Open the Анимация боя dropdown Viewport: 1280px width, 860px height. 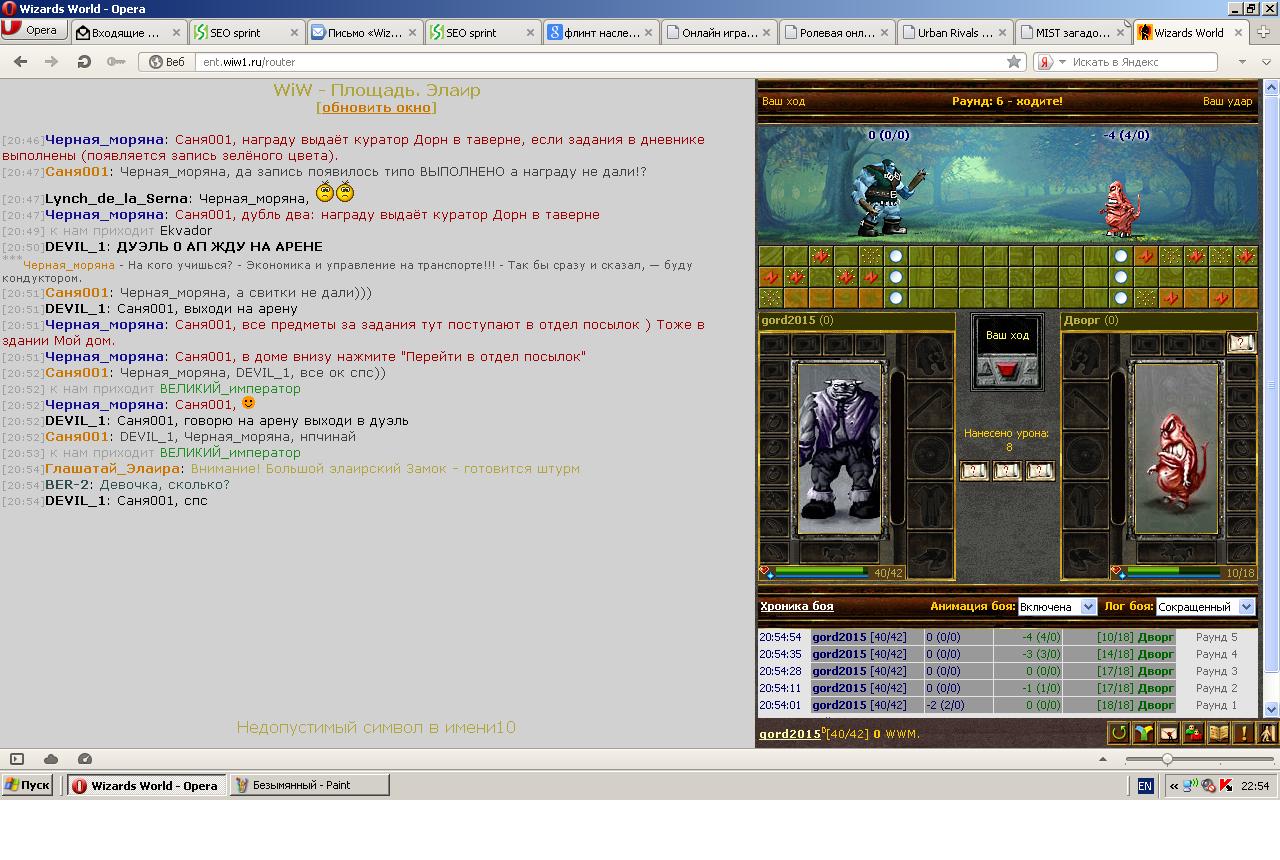click(1057, 607)
